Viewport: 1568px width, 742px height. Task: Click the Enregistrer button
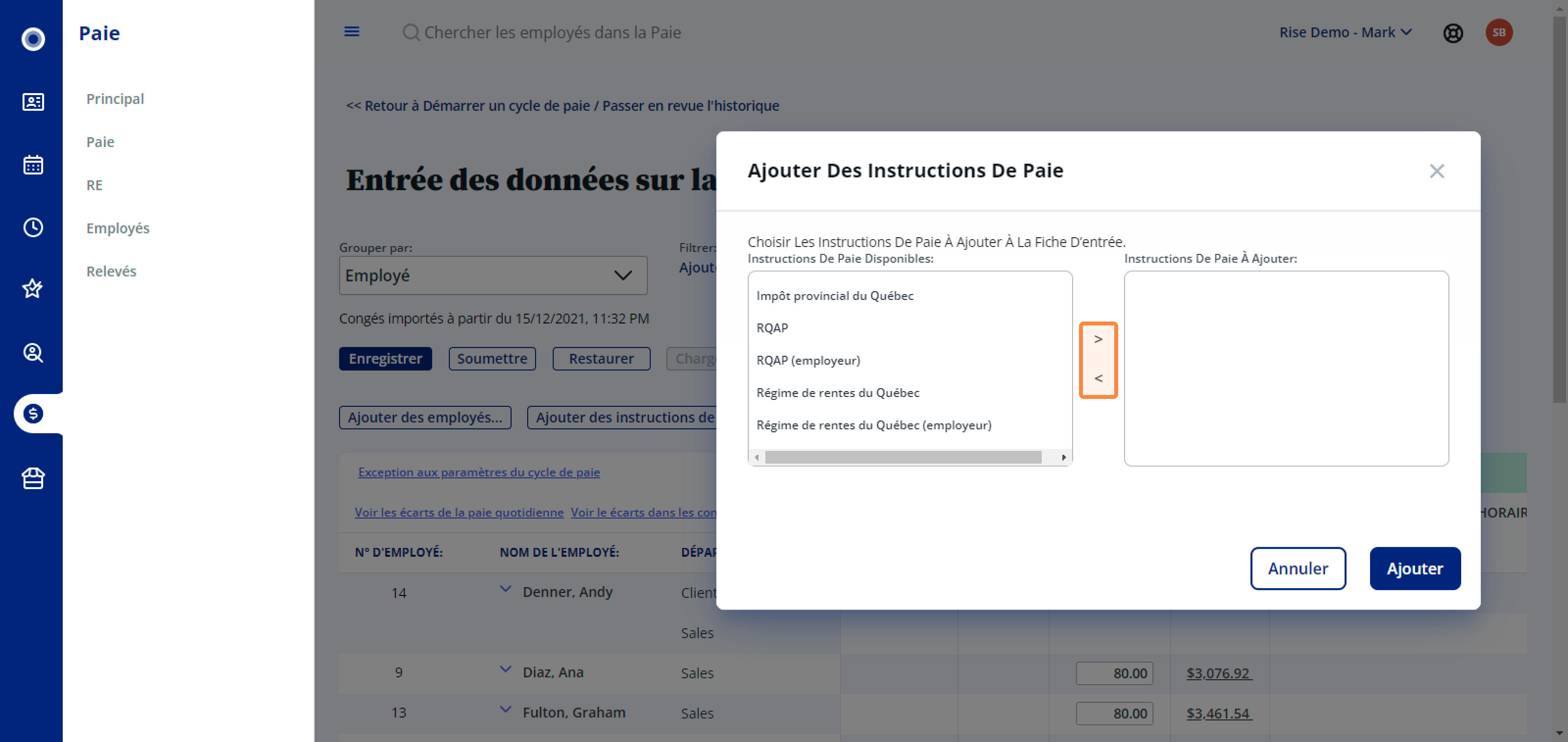click(385, 359)
